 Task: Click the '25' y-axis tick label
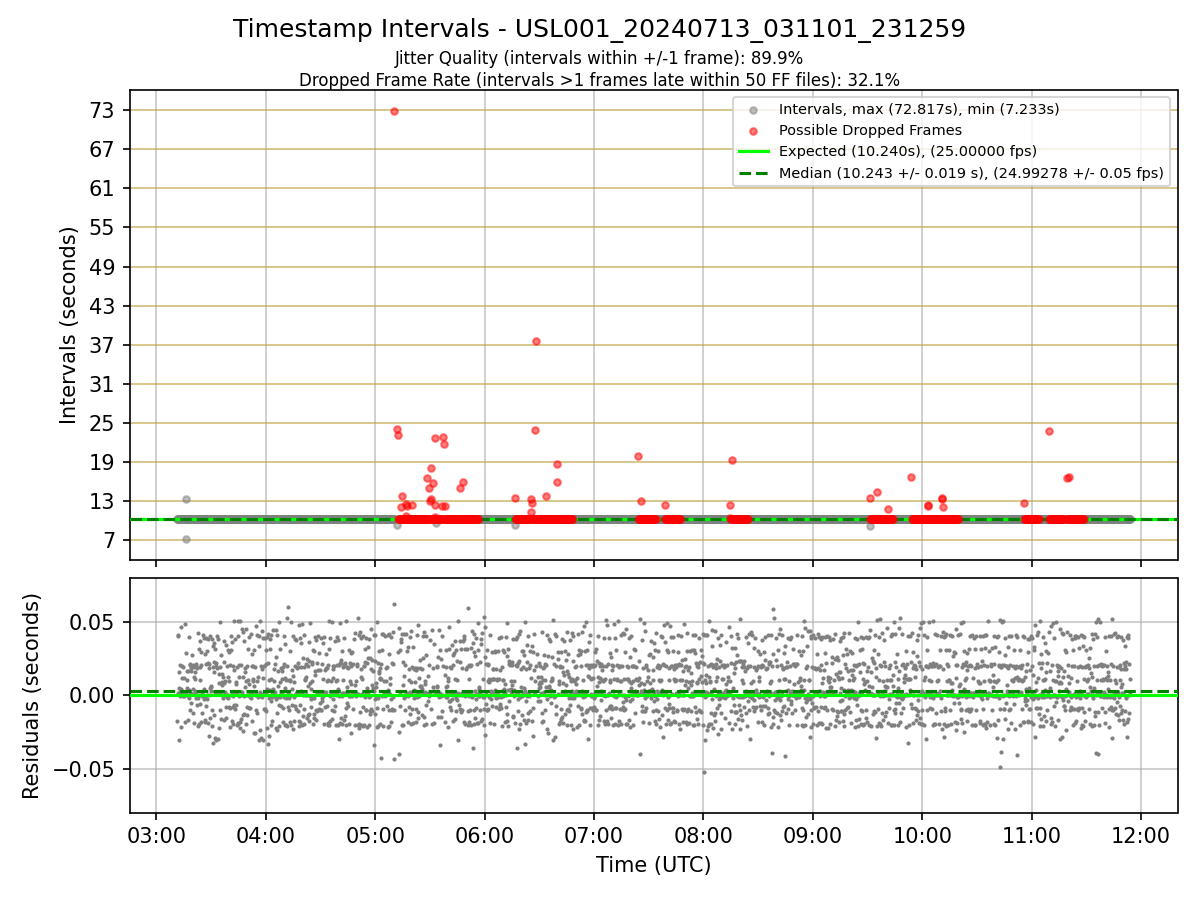point(104,423)
